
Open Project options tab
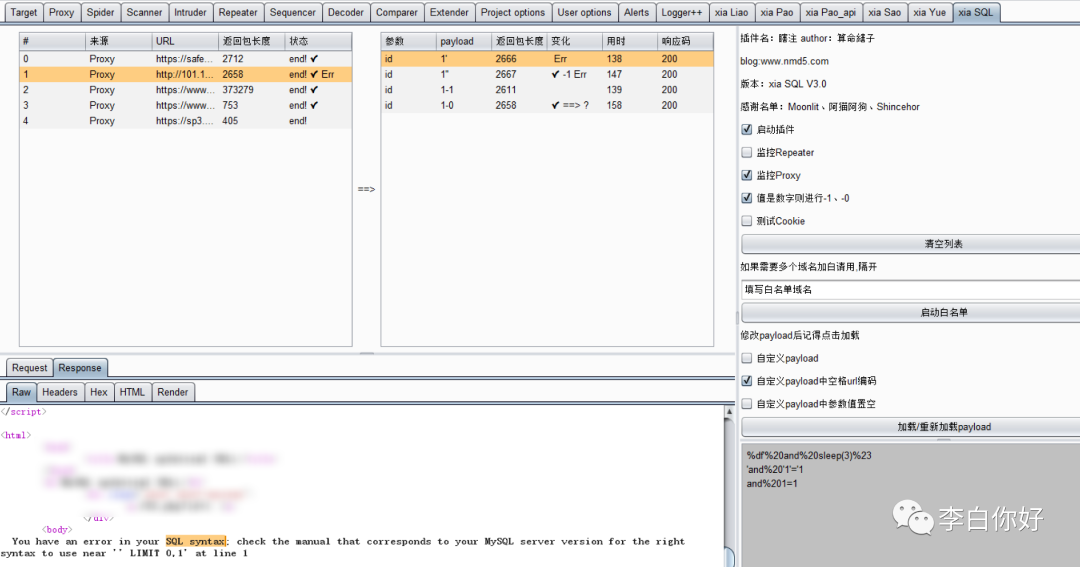coord(513,12)
